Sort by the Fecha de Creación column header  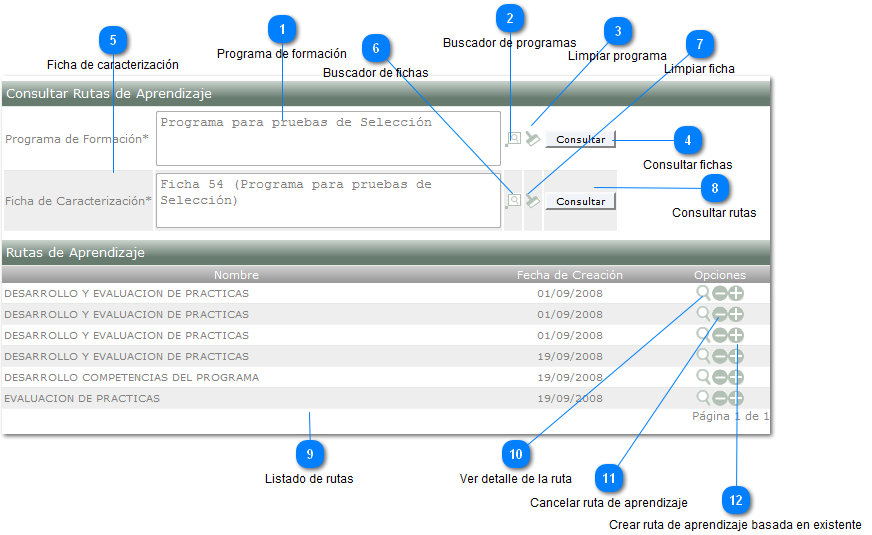(569, 275)
